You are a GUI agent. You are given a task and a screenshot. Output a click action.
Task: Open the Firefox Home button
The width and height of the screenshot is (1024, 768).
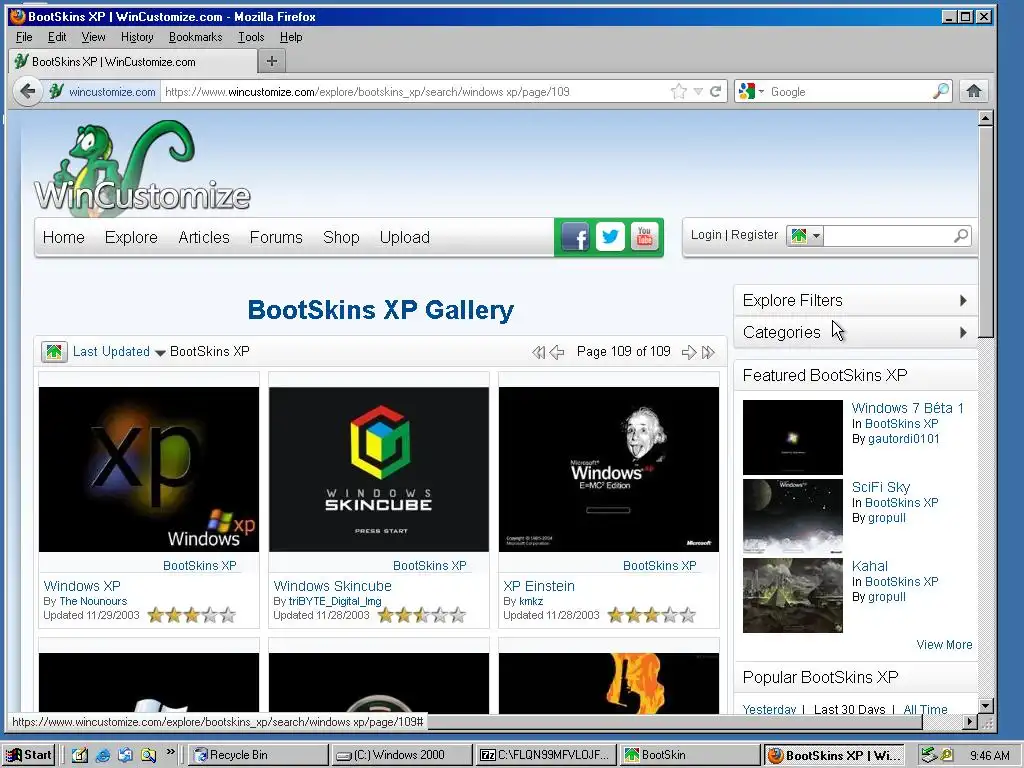(974, 91)
